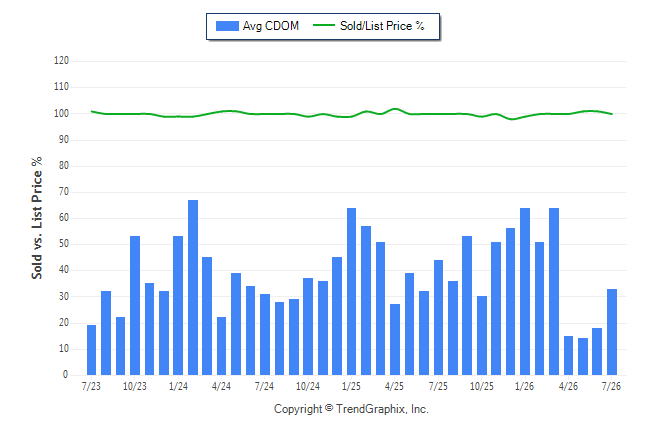Click the Avg CDOM blue legend swatch
The height and width of the screenshot is (434, 646).
tap(227, 26)
